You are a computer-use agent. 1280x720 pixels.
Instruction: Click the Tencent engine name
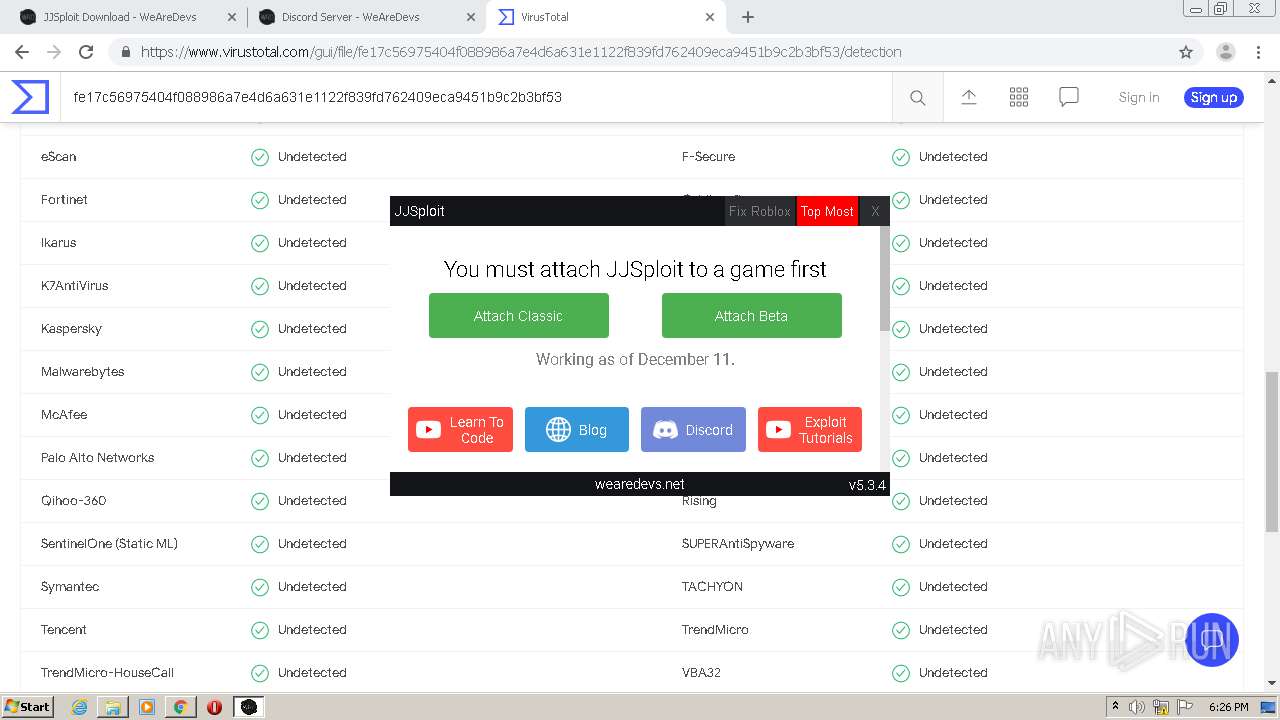pyautogui.click(x=64, y=630)
